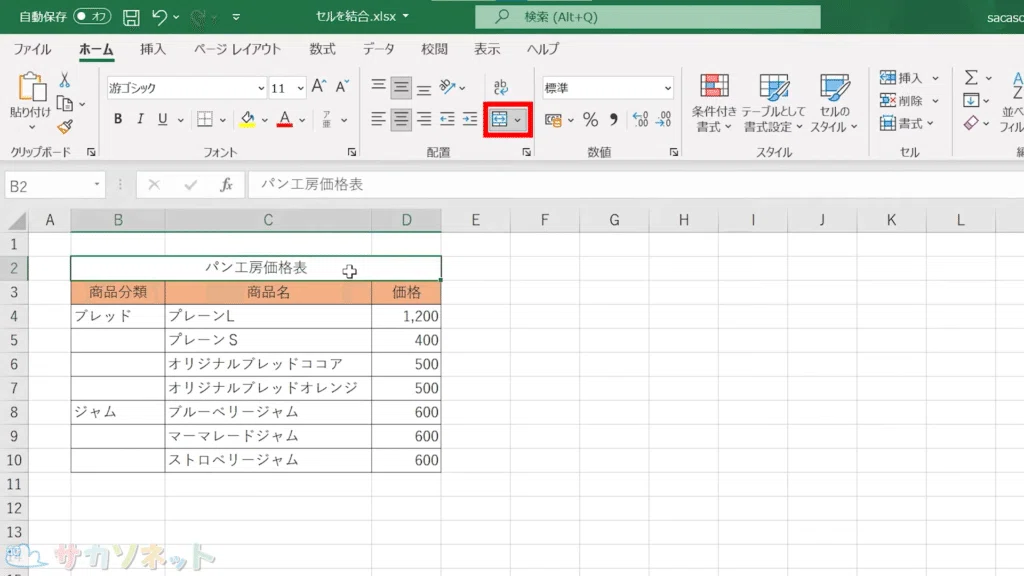
Task: Apply red font color A
Action: 285,120
